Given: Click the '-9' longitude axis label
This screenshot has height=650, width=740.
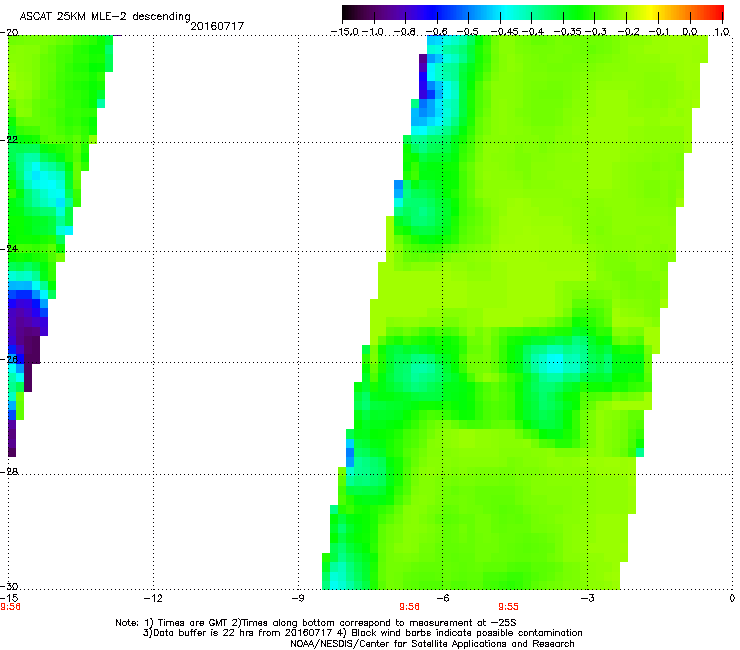Looking at the screenshot, I should pos(297,598).
